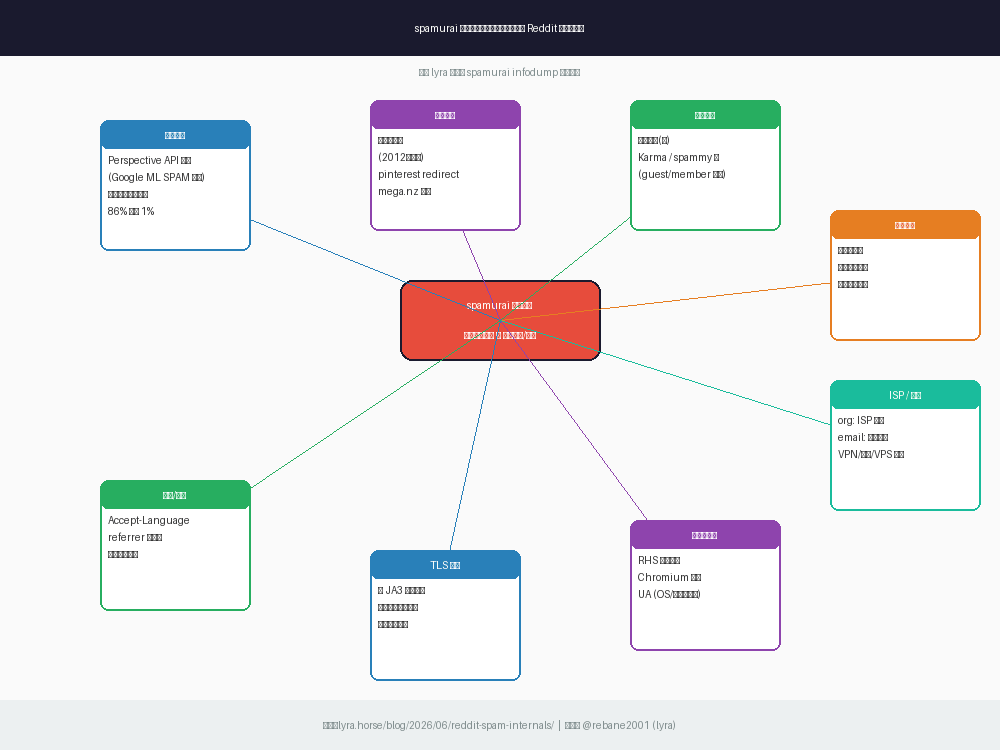Screen dimensions: 1000x750
Task: Click the 'UA (OS/' line
Action: coord(669,594)
